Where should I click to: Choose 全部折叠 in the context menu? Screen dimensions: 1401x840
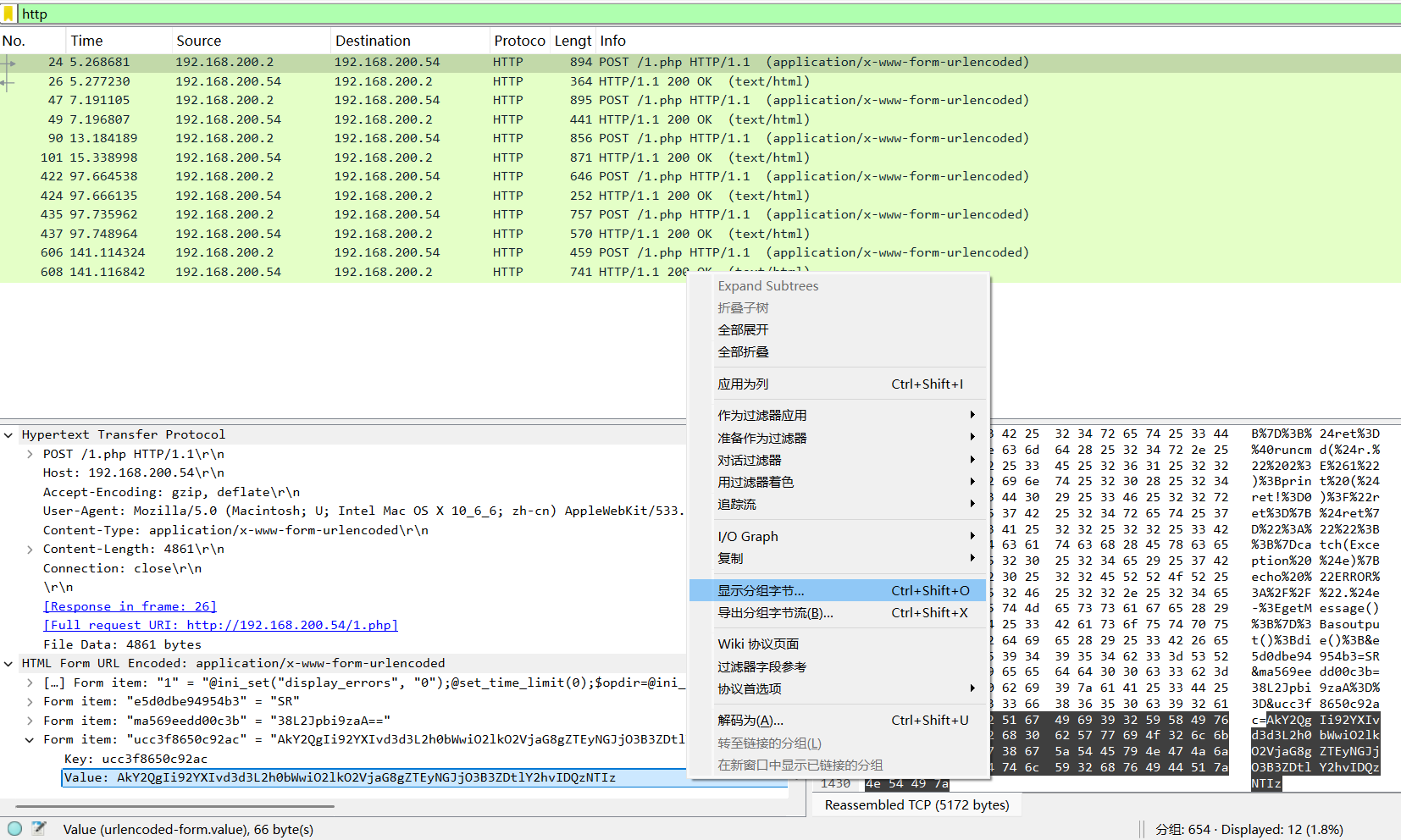pos(839,352)
